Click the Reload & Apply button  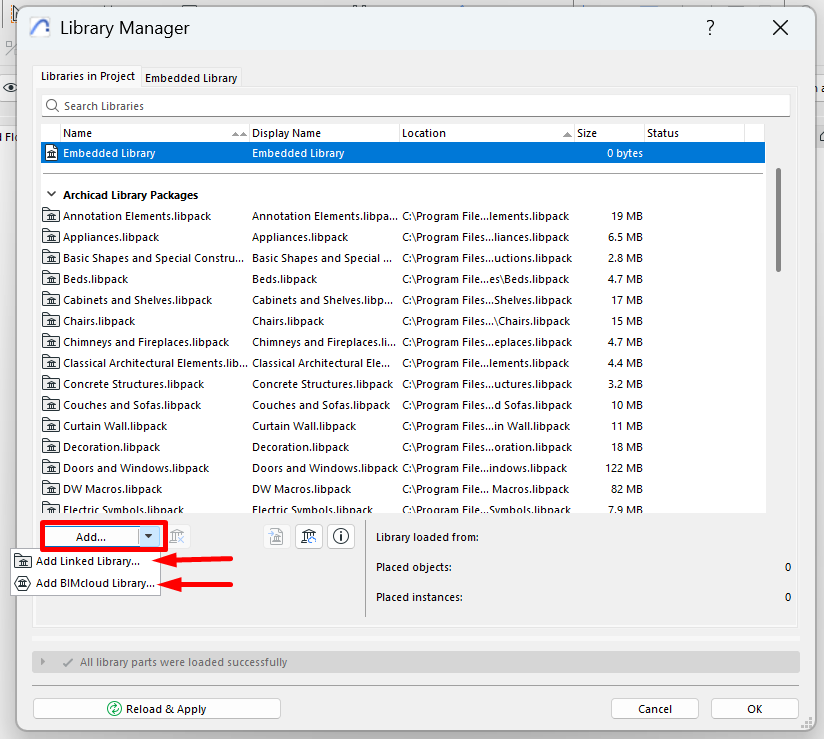pos(156,708)
